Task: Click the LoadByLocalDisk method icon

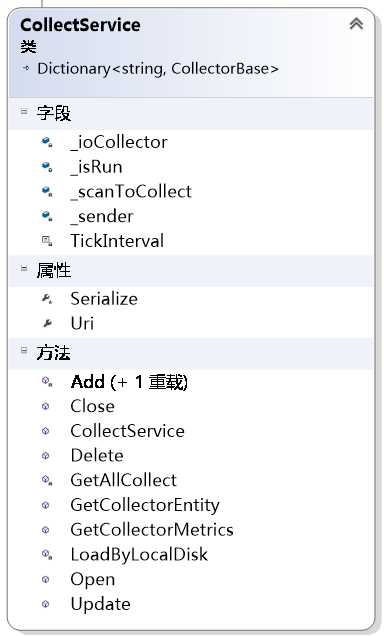Action: pos(47,554)
